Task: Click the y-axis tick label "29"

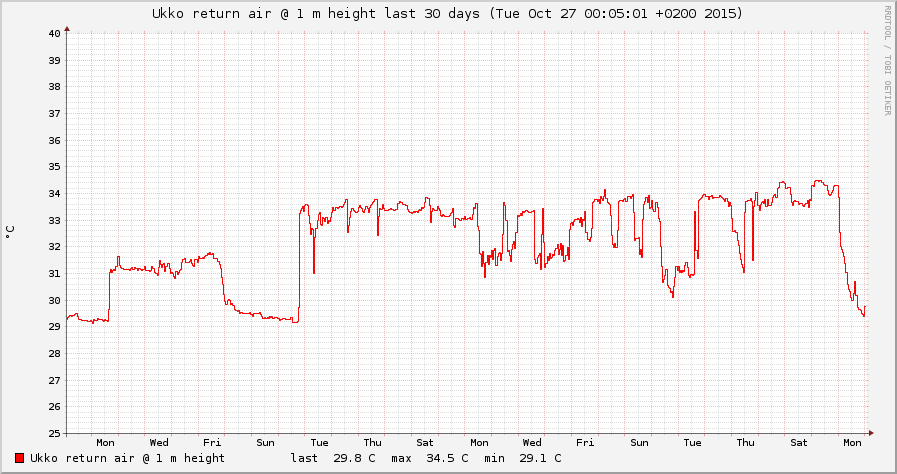Action: click(x=54, y=327)
